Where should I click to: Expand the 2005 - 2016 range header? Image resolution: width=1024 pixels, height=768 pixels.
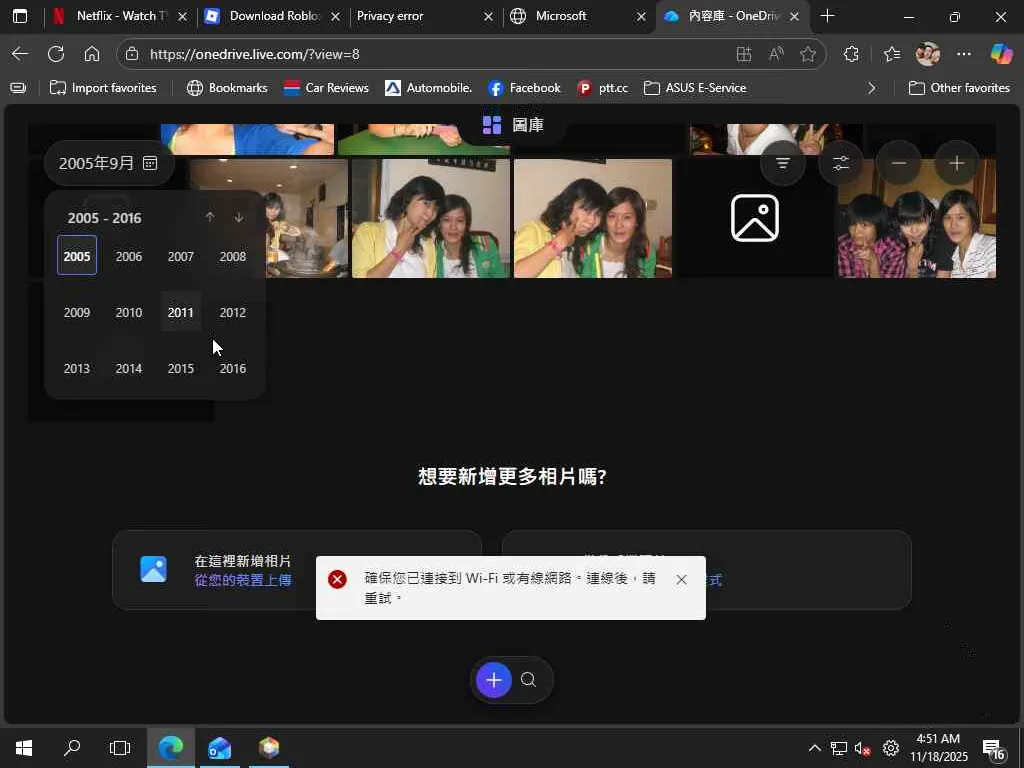point(104,218)
